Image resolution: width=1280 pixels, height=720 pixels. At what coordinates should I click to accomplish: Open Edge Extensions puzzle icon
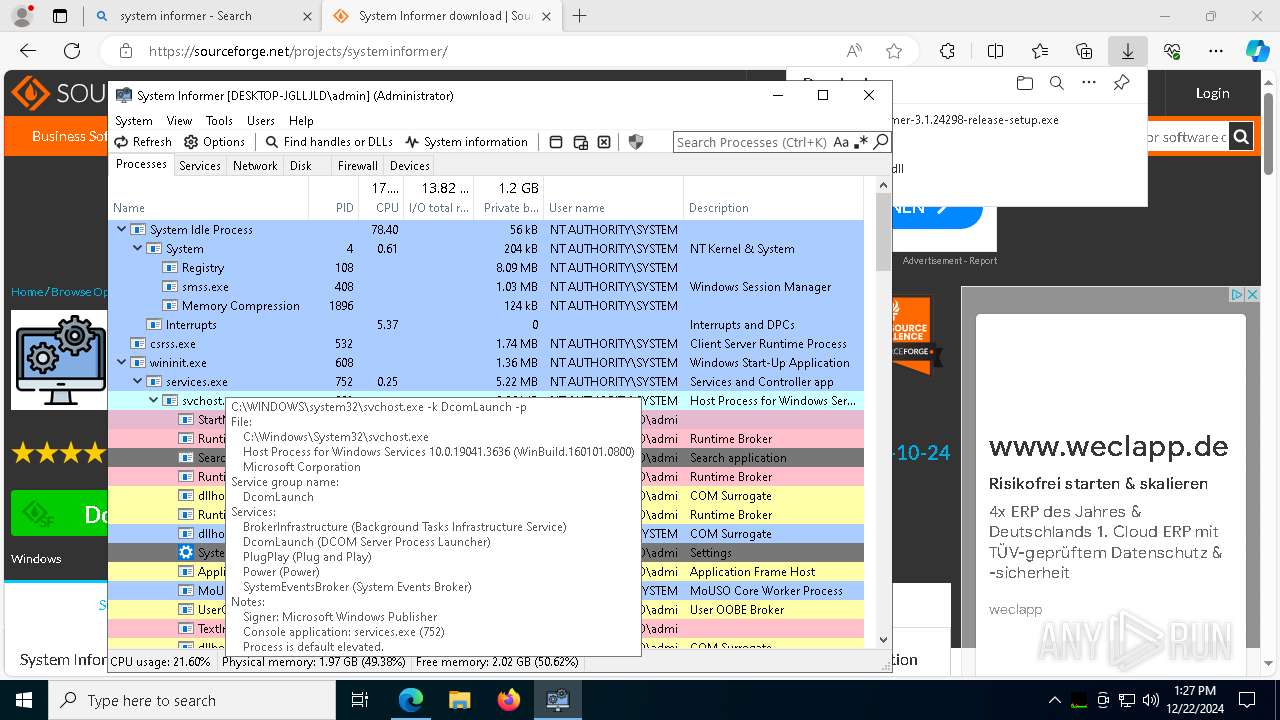point(947,51)
